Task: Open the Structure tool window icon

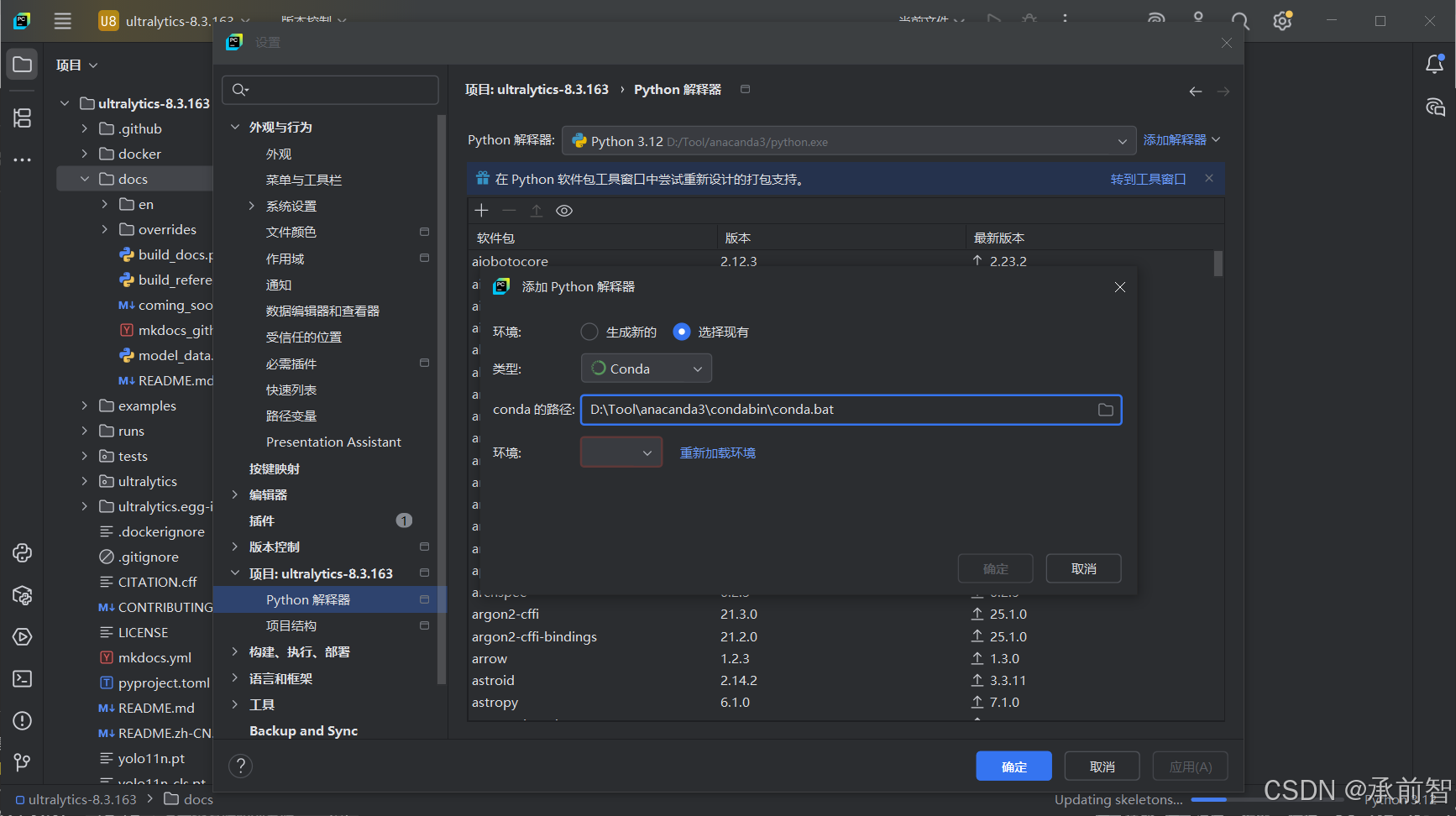Action: coord(23,118)
